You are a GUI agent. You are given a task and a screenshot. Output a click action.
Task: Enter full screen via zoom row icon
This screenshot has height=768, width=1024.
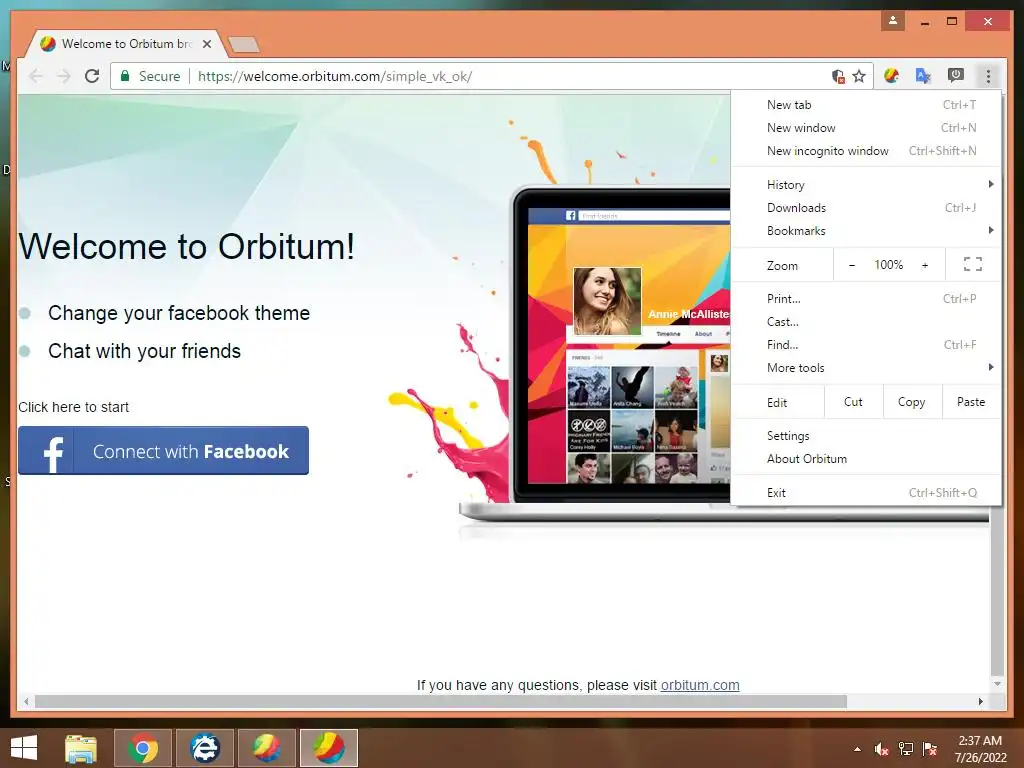[x=972, y=264]
